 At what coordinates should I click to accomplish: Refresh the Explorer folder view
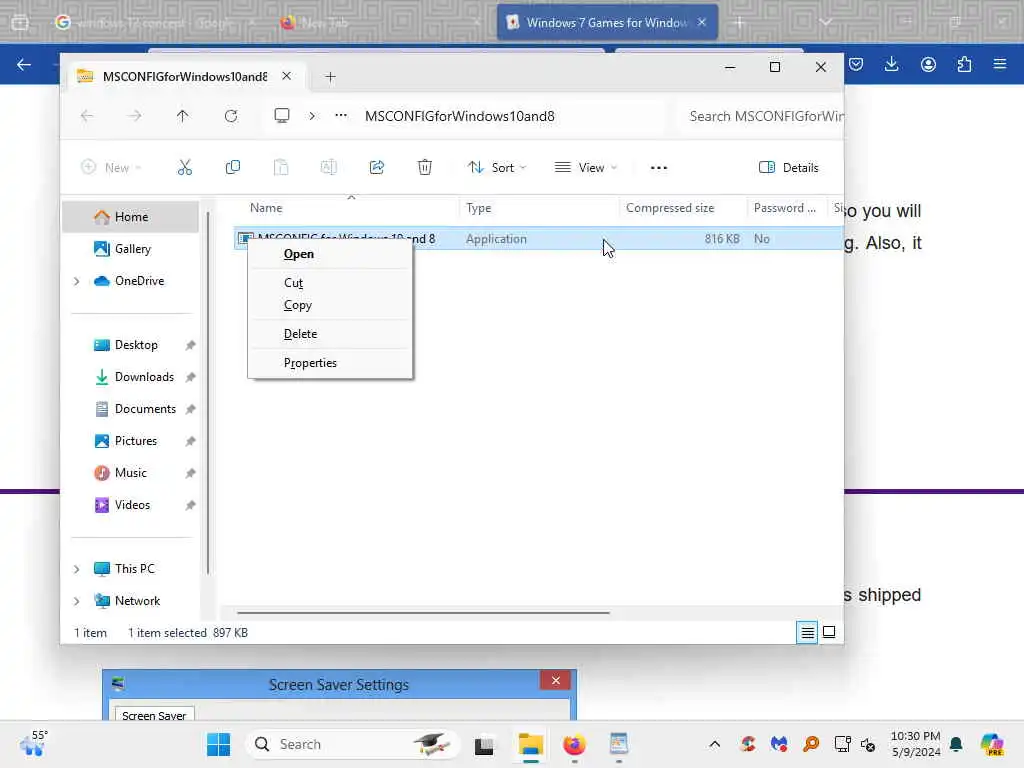point(231,116)
